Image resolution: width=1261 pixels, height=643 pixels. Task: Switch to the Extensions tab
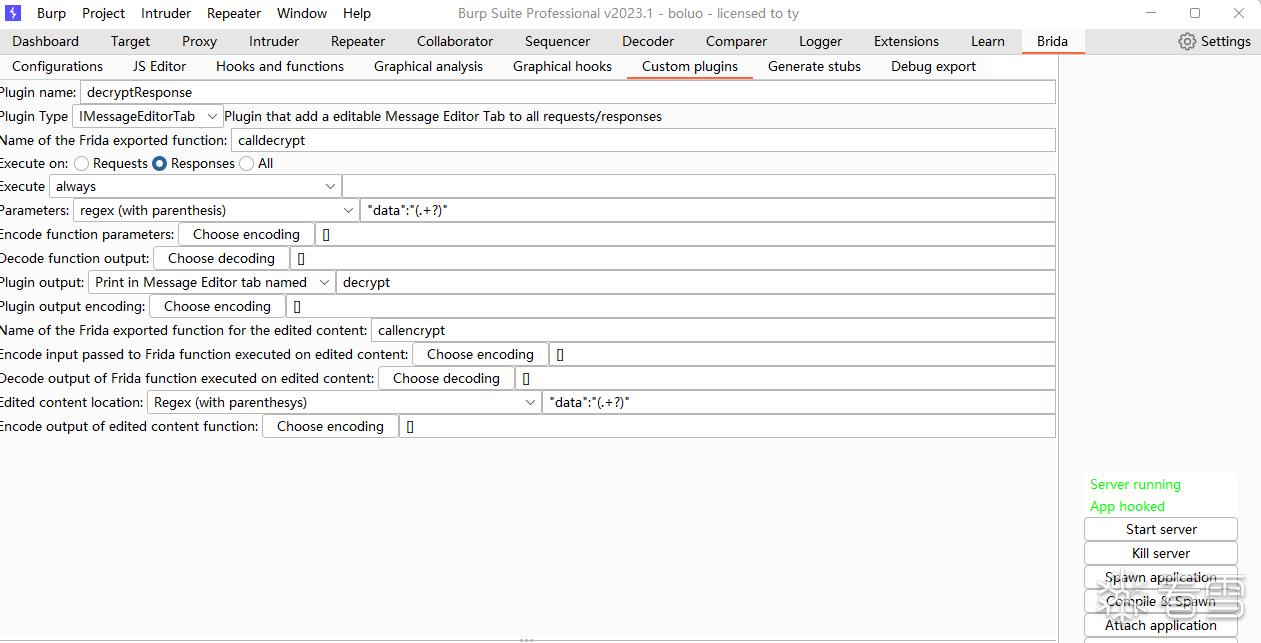pyautogui.click(x=906, y=41)
